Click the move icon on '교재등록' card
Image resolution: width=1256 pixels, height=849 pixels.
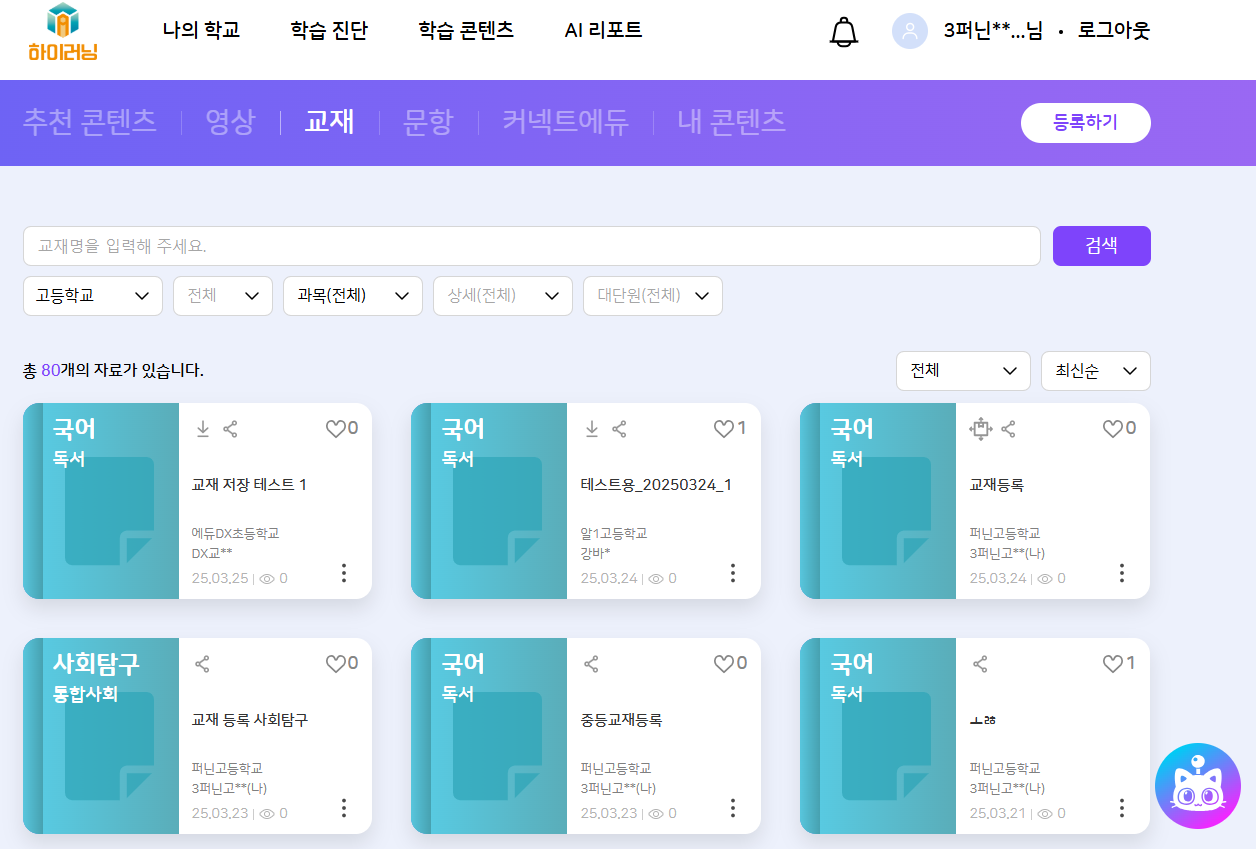click(x=980, y=429)
